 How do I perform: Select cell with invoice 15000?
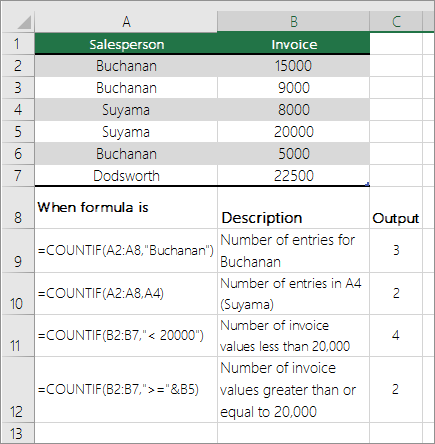point(293,66)
